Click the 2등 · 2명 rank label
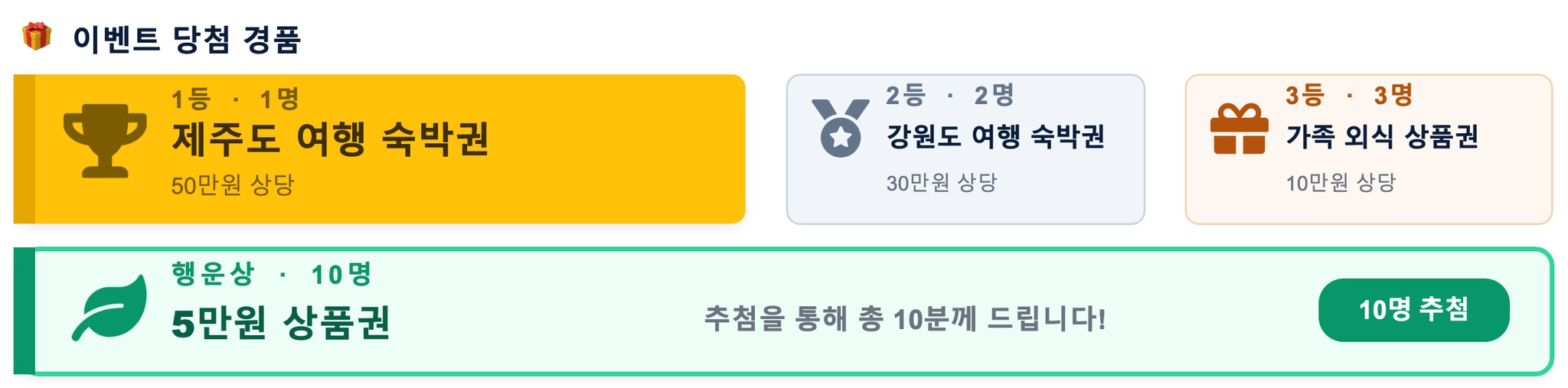This screenshot has height=388, width=1568. pos(950,96)
